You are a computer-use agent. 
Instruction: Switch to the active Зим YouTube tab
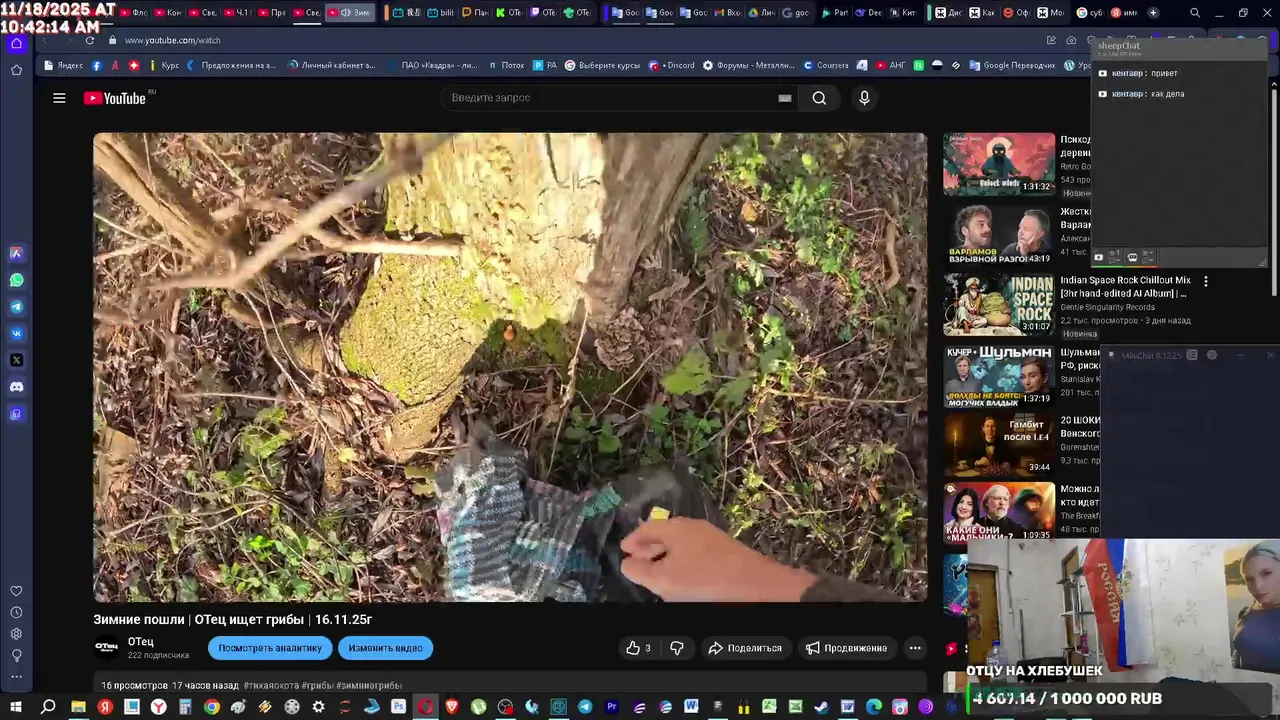pyautogui.click(x=349, y=13)
